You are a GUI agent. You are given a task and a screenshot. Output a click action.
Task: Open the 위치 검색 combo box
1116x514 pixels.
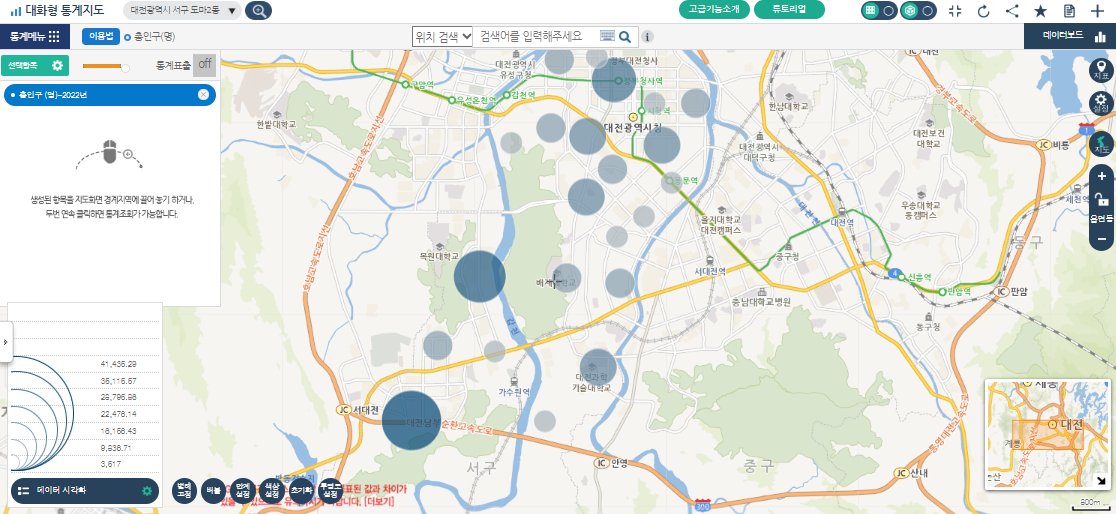pos(442,36)
